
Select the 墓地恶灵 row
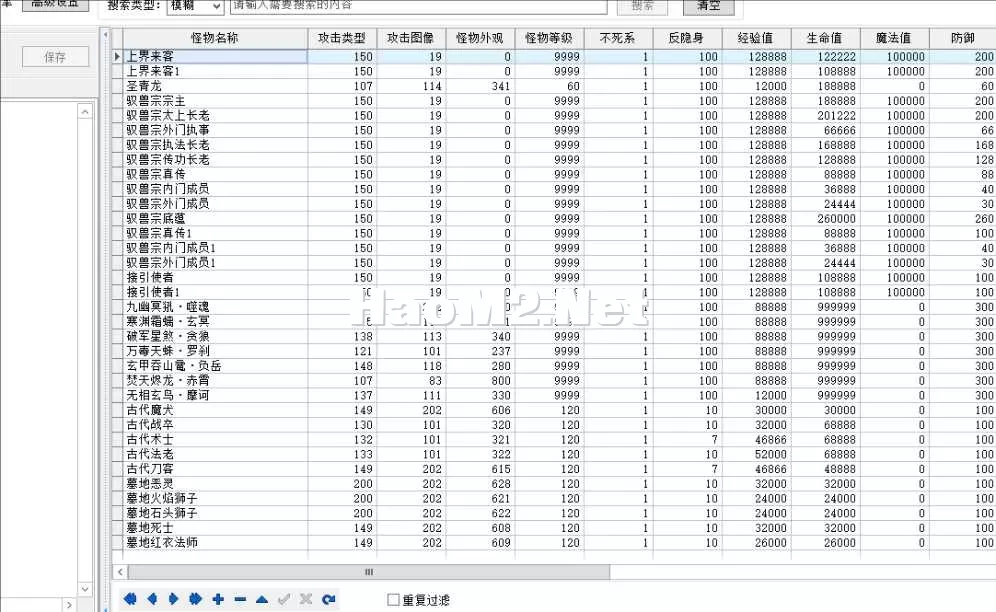click(x=554, y=484)
